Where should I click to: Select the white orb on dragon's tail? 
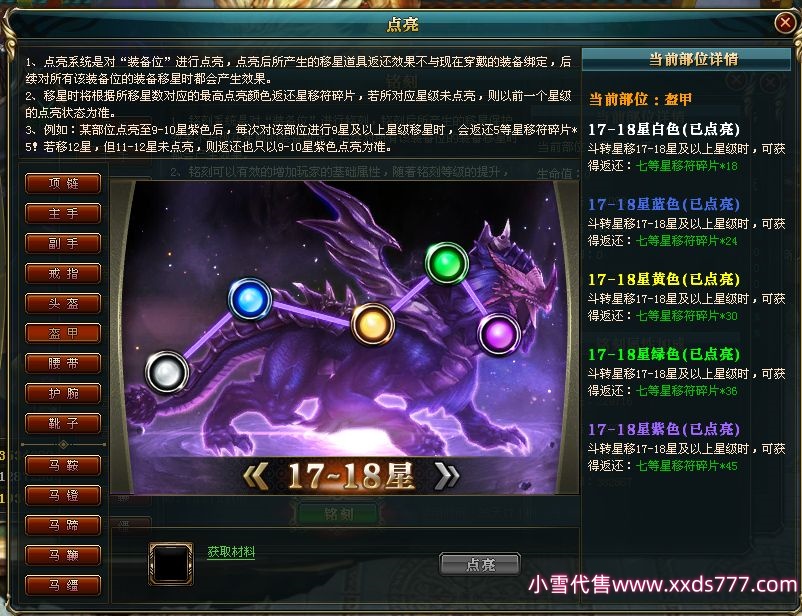167,372
